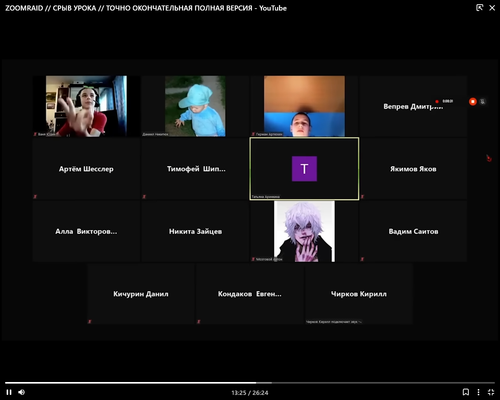Click the 13:25 / 26:24 time display
Screen dimensions: 500x400
(x=250, y=393)
